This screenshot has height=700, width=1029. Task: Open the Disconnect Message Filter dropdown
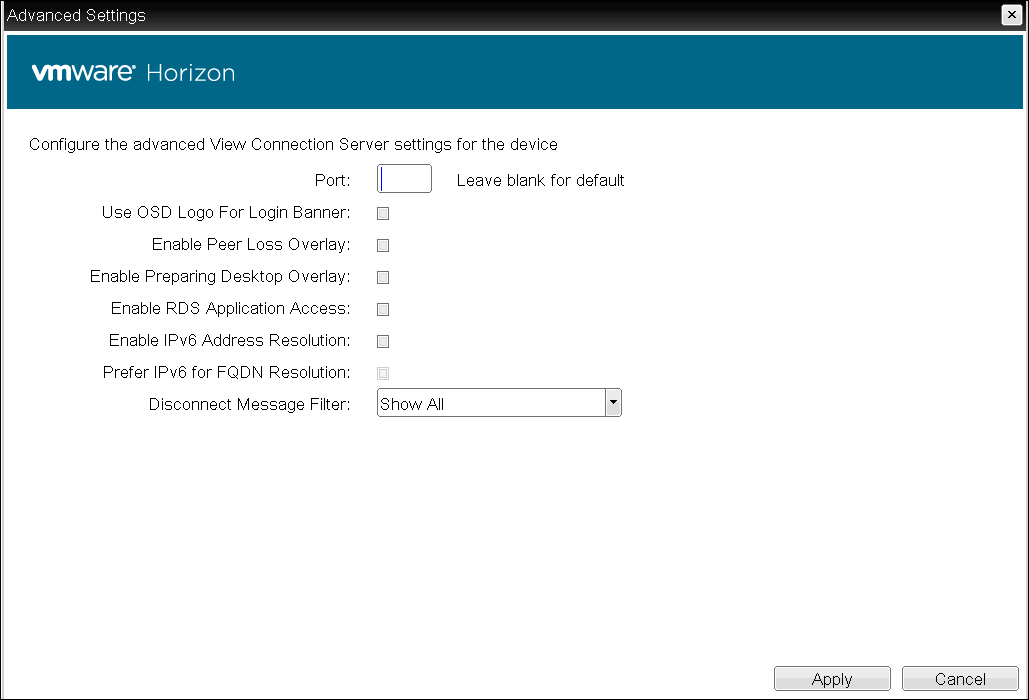tap(499, 403)
